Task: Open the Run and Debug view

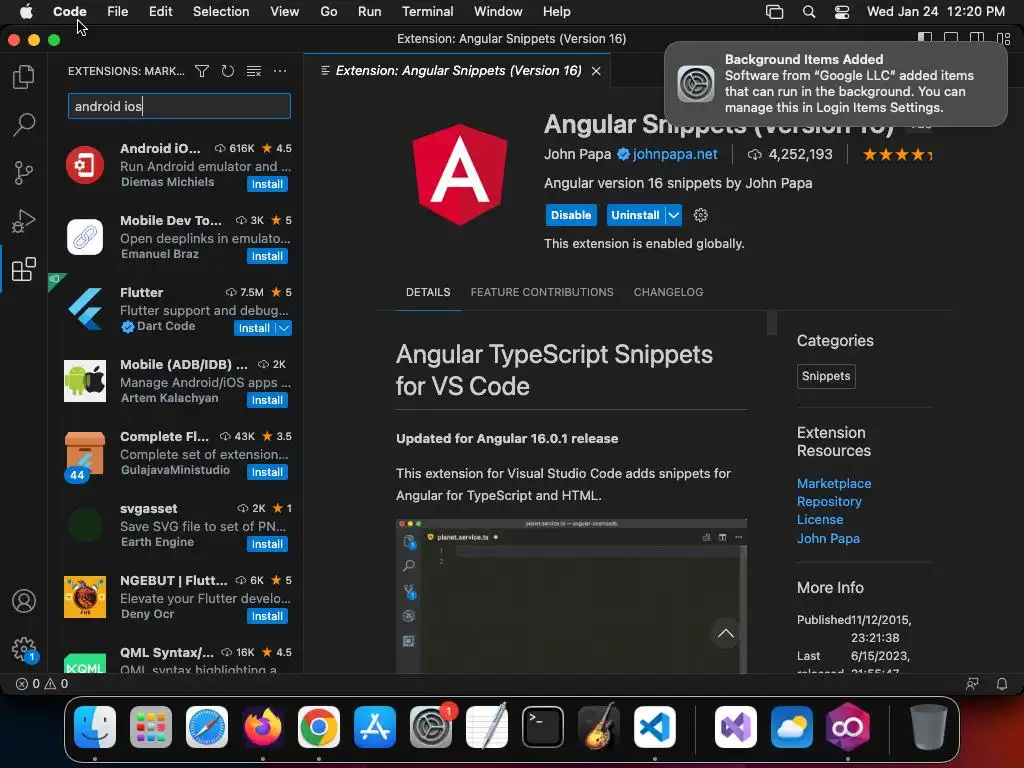Action: coord(24,221)
